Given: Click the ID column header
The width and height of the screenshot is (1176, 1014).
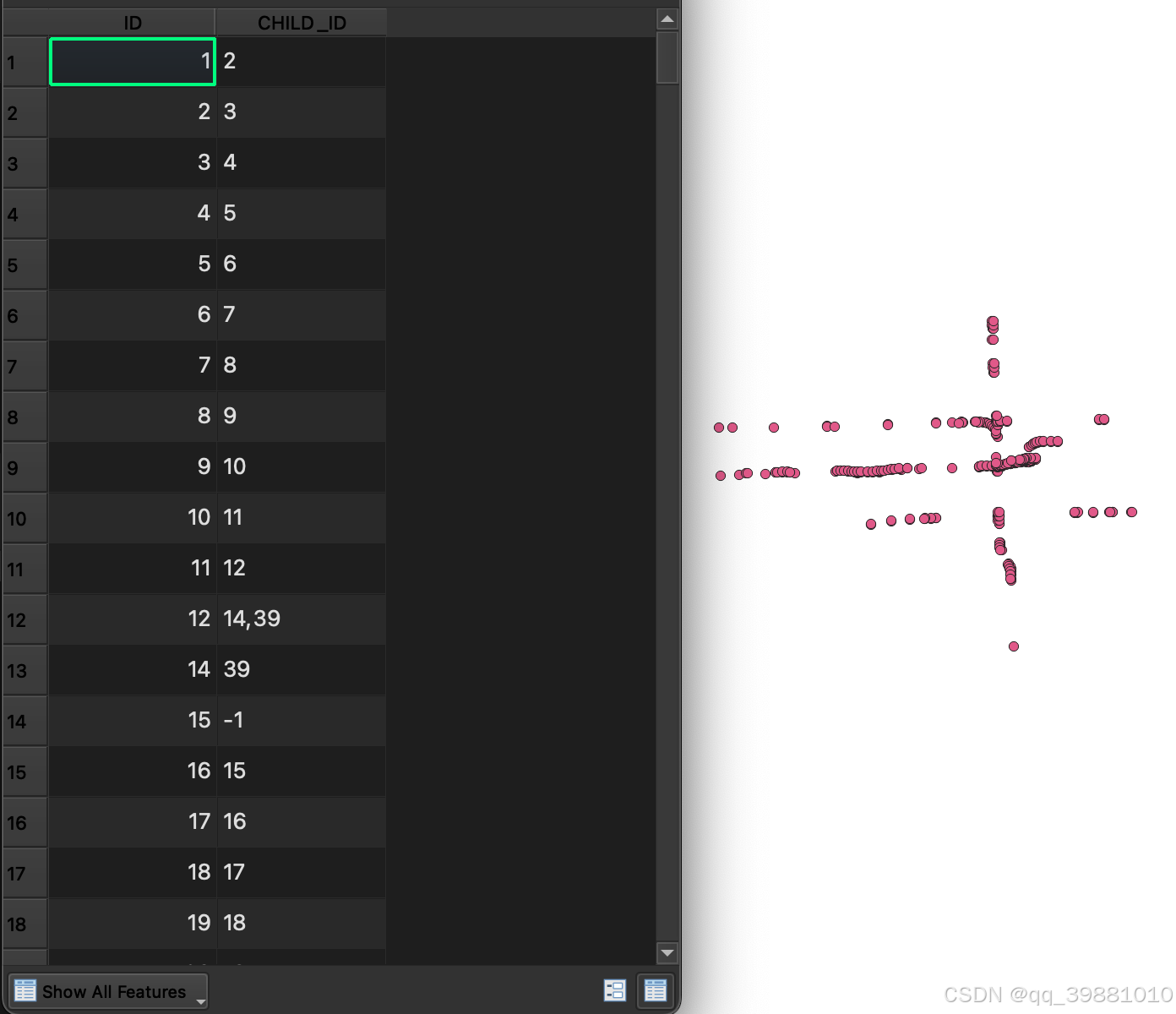Looking at the screenshot, I should point(133,23).
